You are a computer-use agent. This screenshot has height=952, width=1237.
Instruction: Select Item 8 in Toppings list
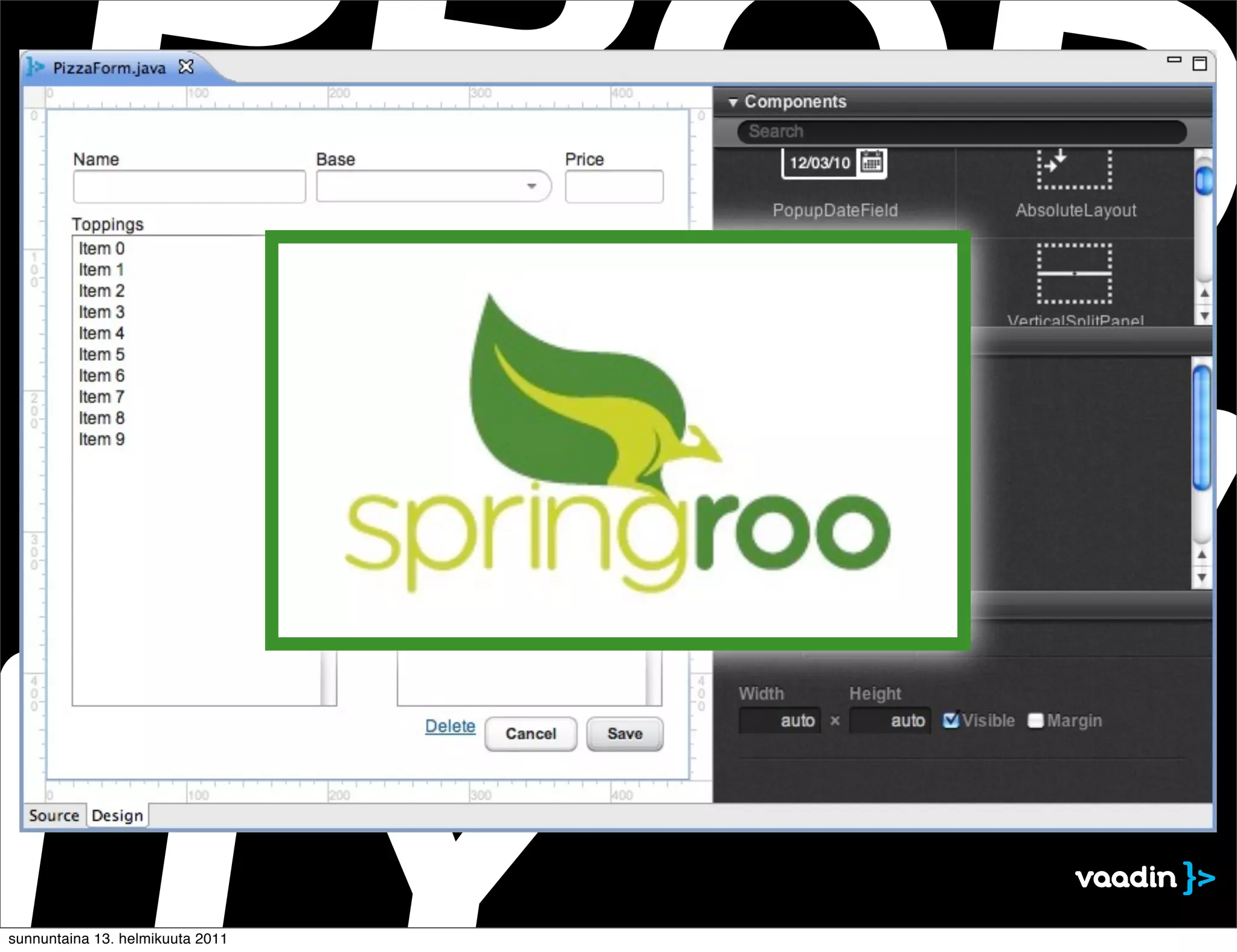click(x=101, y=417)
